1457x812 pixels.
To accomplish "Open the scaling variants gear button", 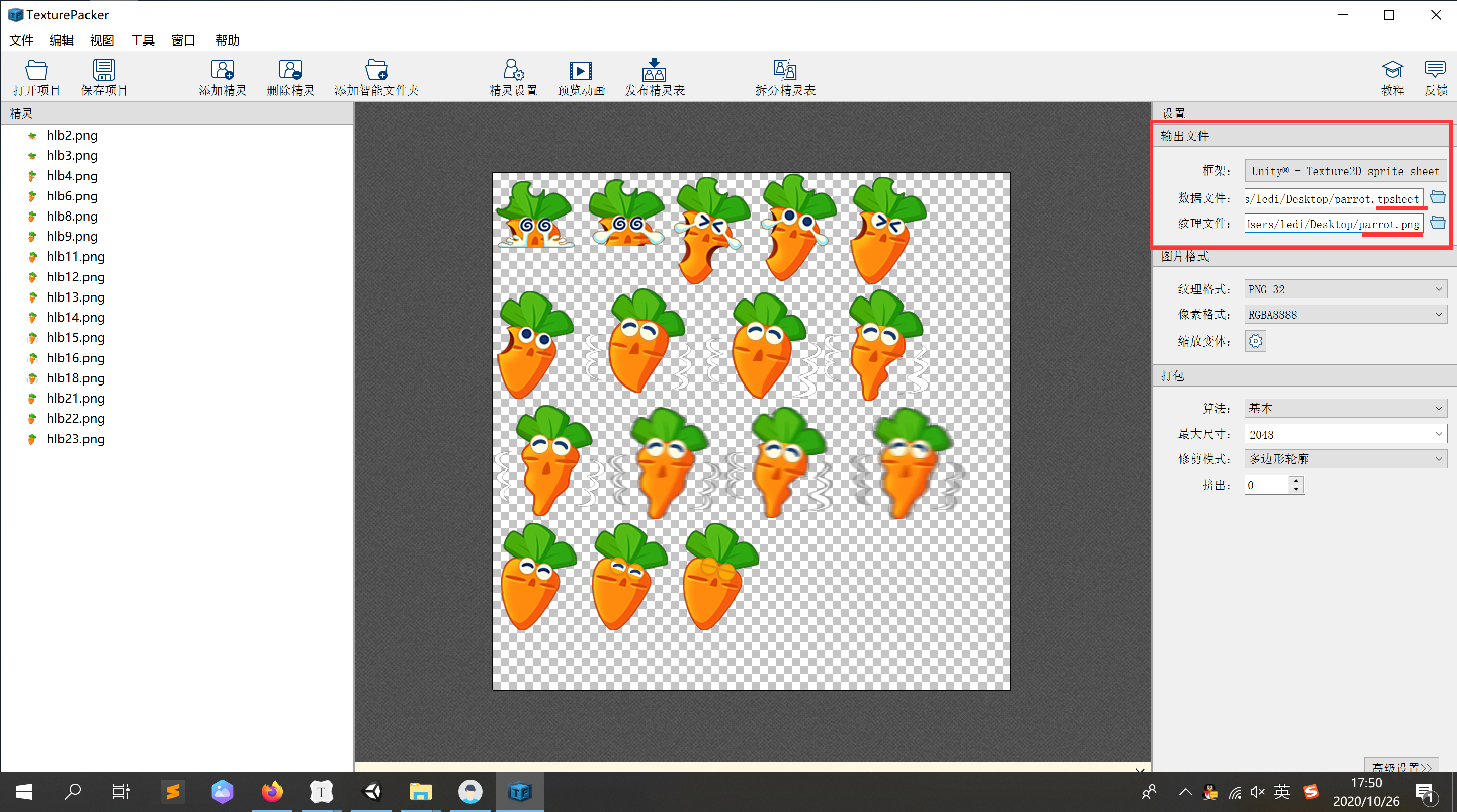I will click(1255, 341).
